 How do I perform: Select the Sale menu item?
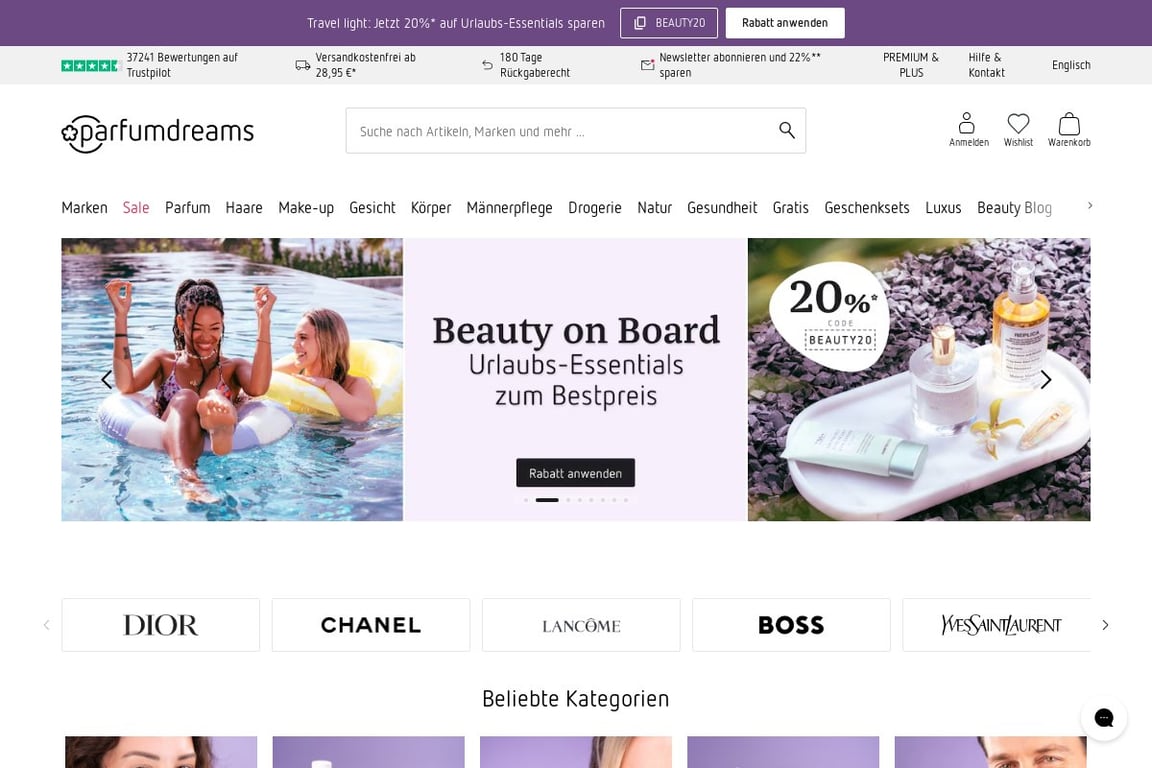point(136,207)
